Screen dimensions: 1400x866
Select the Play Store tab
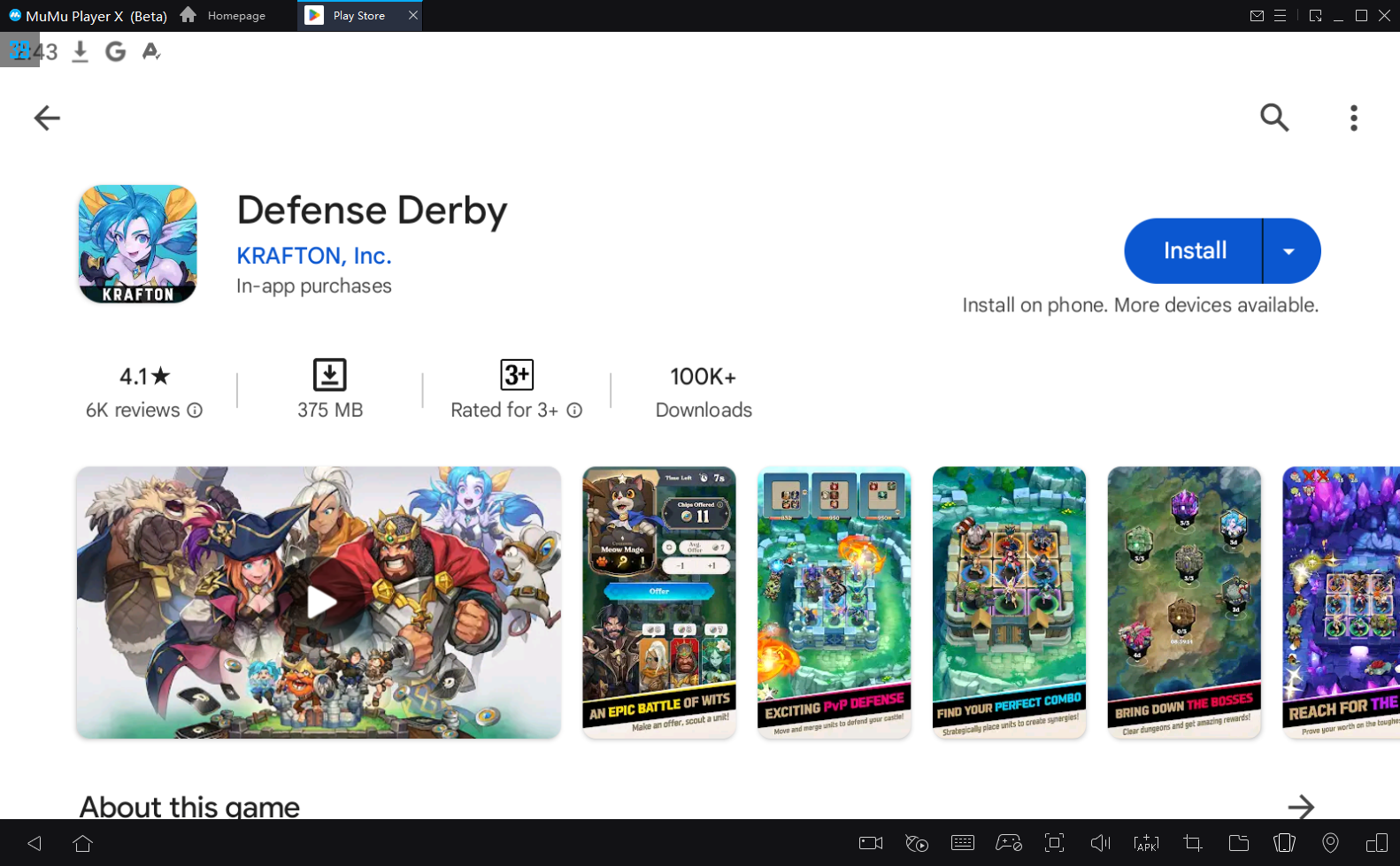[358, 16]
